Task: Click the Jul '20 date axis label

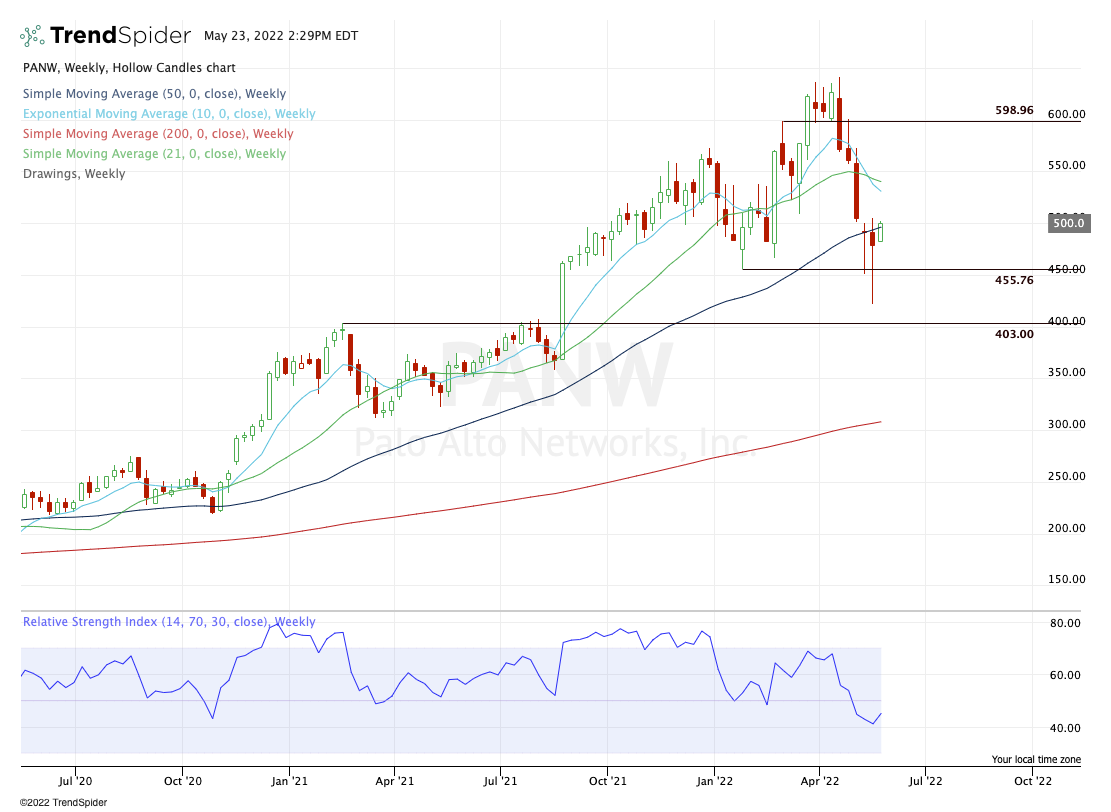Action: coord(75,781)
